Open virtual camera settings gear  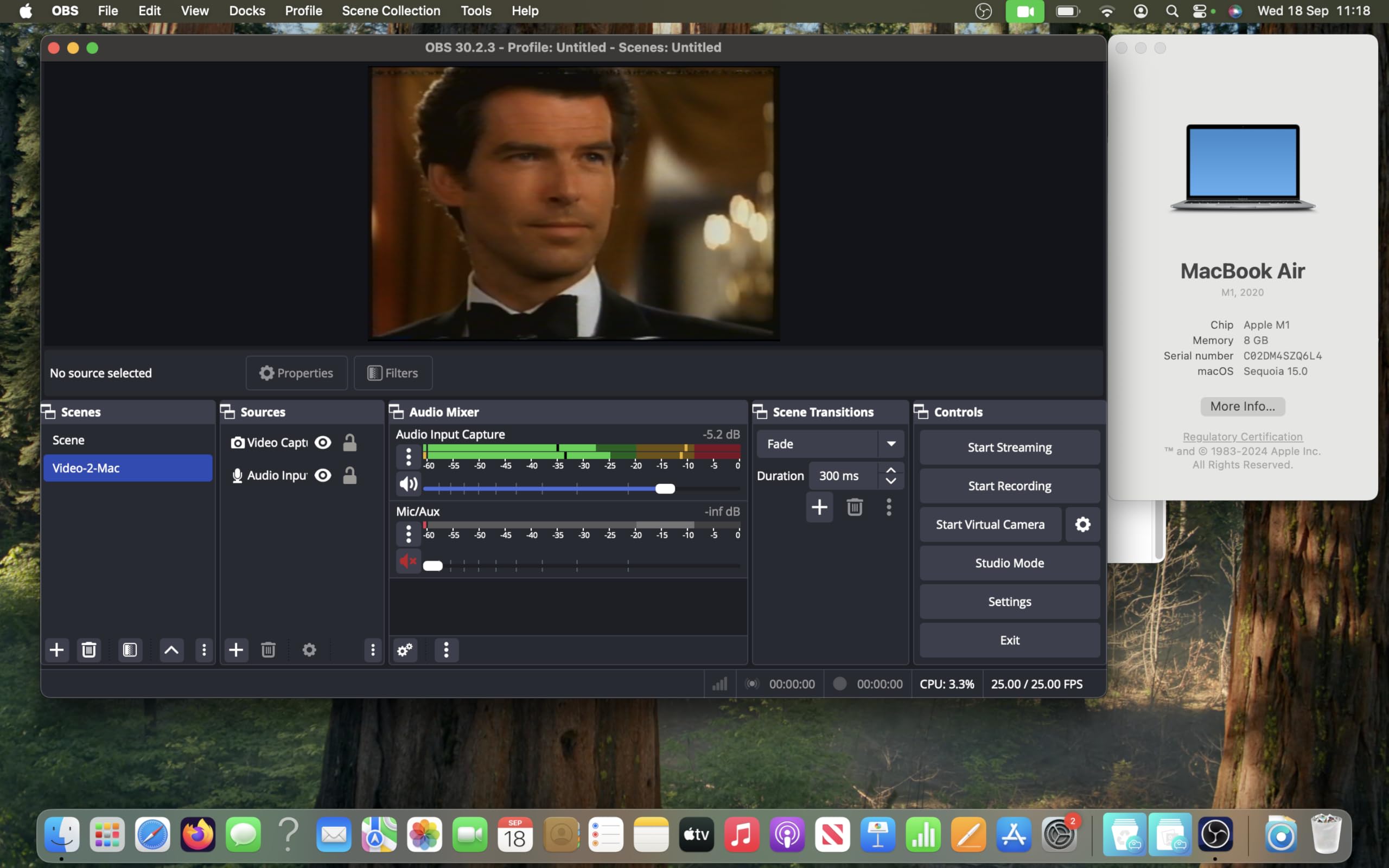click(x=1082, y=524)
